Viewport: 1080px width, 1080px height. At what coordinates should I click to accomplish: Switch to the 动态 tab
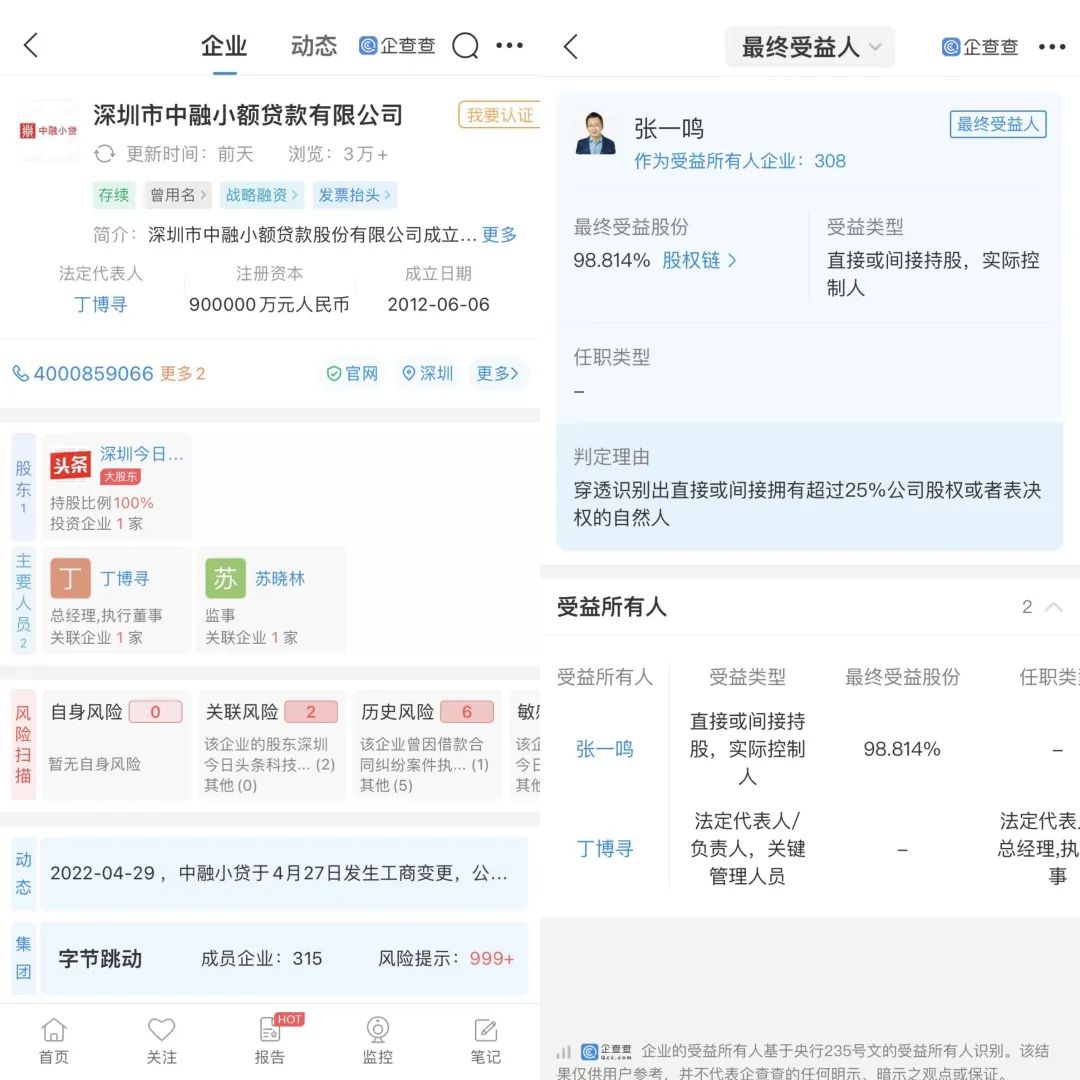(314, 46)
